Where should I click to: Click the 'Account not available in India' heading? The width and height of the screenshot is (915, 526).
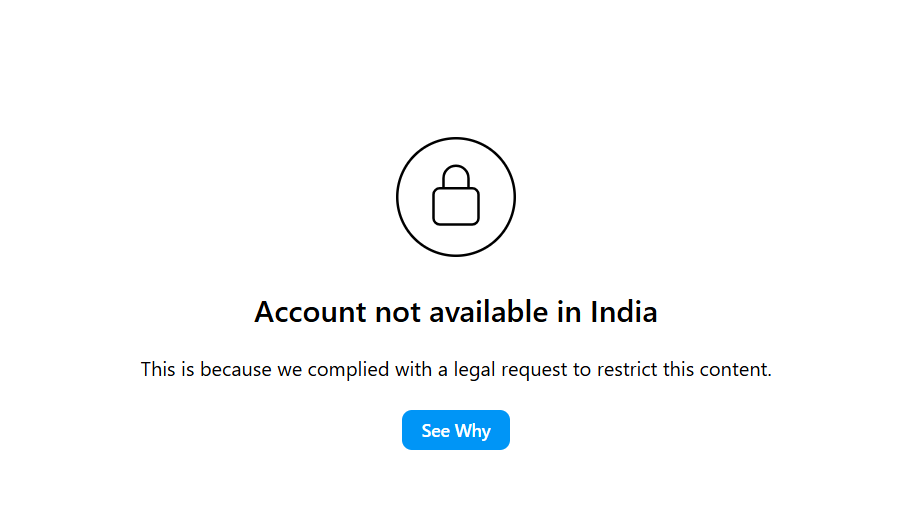456,312
